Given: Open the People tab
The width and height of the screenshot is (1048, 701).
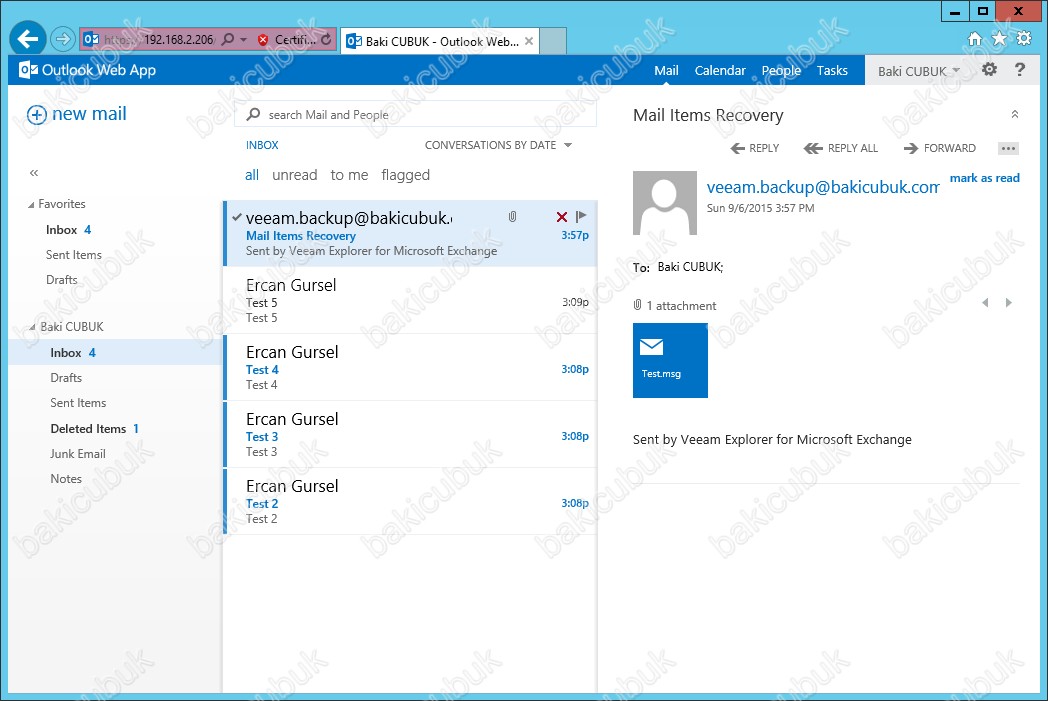Looking at the screenshot, I should pos(781,70).
